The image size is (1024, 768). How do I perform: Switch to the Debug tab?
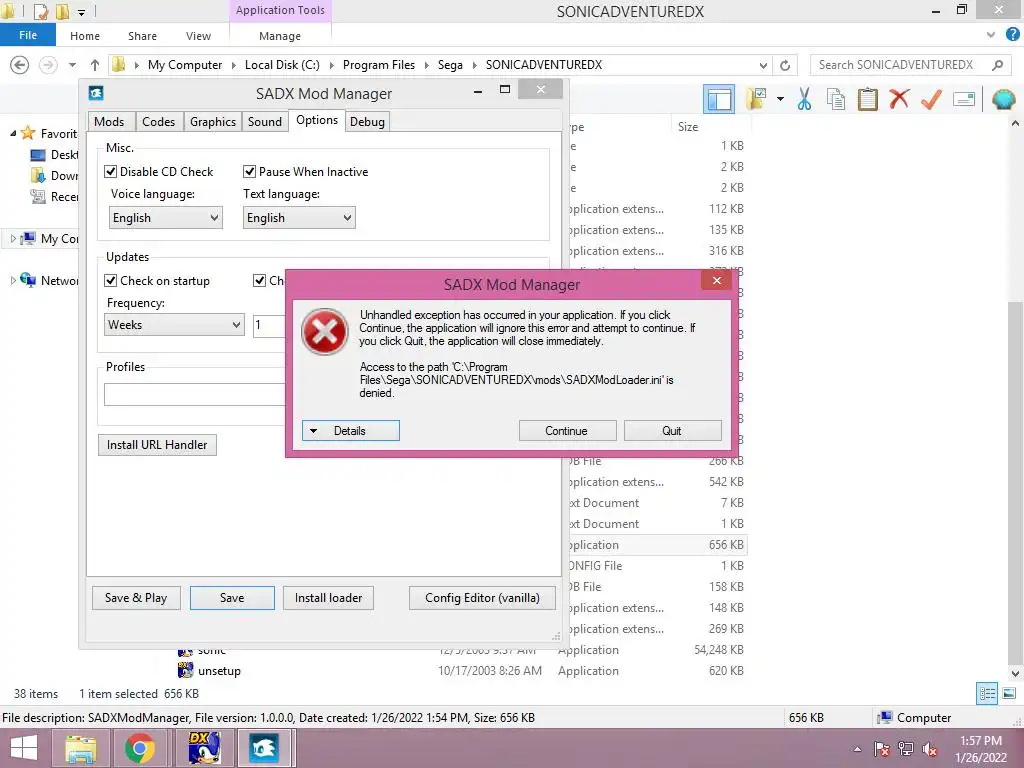[367, 121]
